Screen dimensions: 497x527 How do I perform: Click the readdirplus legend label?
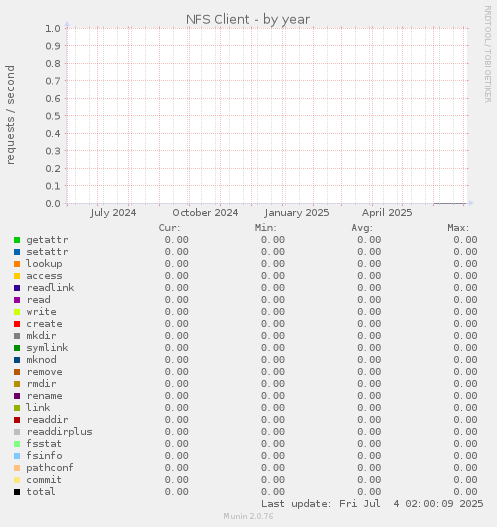(x=59, y=432)
